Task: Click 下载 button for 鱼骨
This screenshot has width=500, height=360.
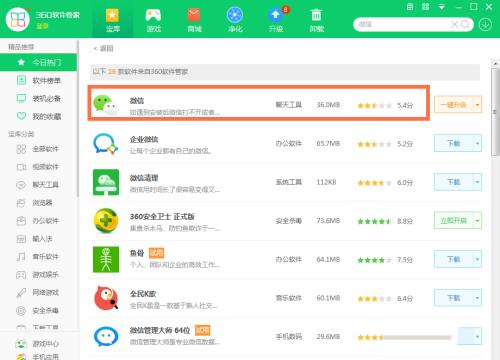Action: (453, 259)
